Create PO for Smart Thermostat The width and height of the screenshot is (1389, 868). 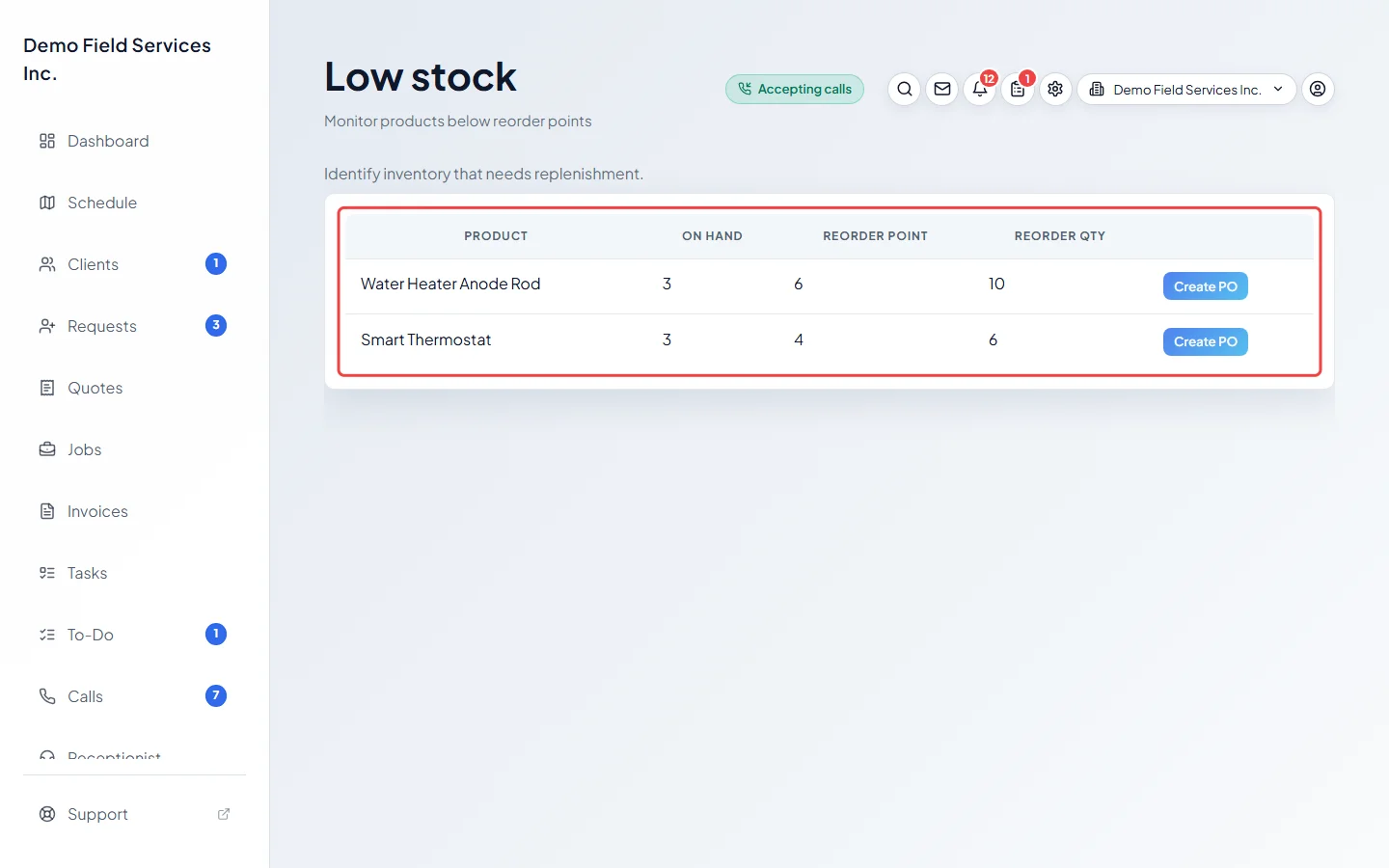(x=1205, y=341)
